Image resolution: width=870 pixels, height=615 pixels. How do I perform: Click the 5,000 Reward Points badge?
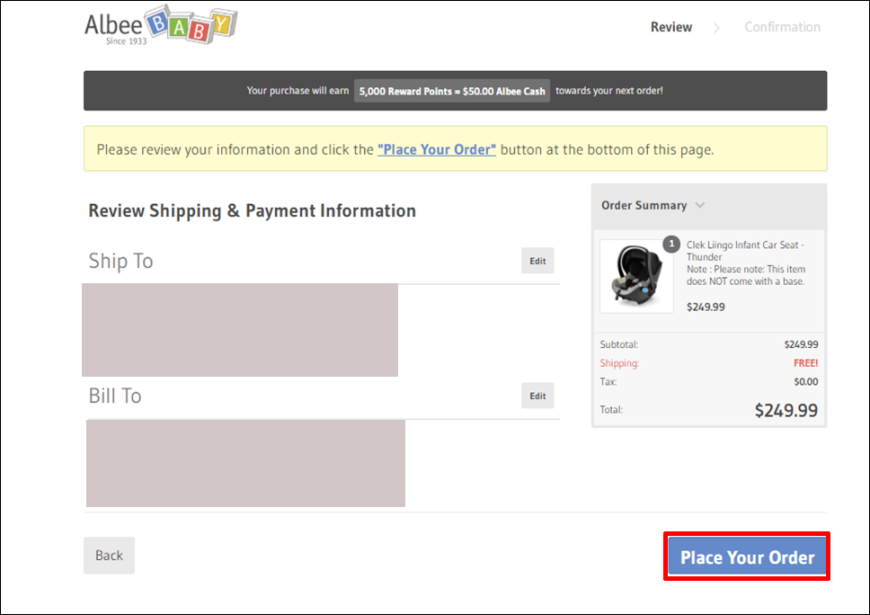[452, 91]
